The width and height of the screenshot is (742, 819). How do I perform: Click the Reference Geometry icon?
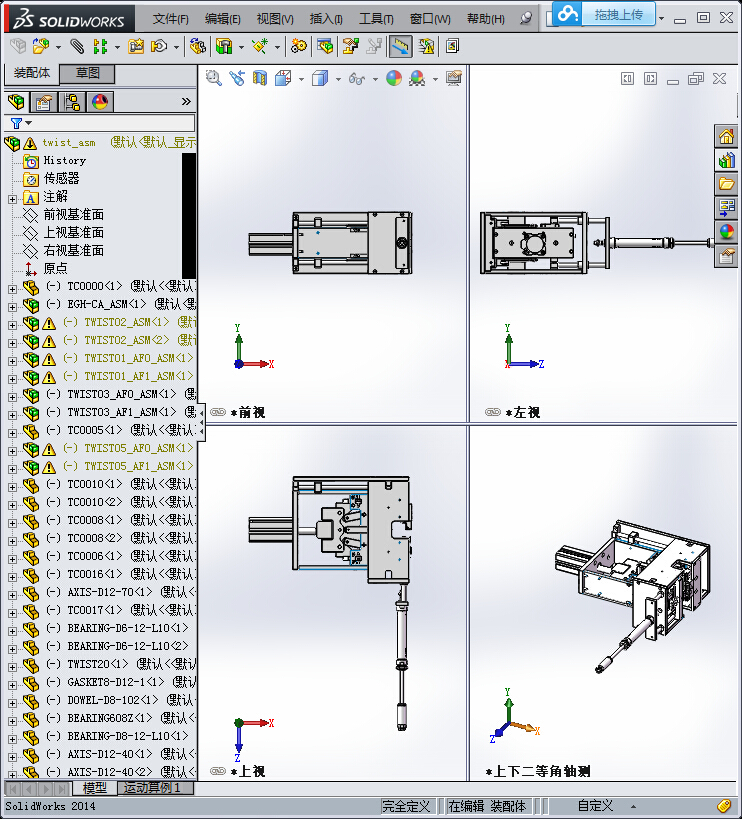260,46
